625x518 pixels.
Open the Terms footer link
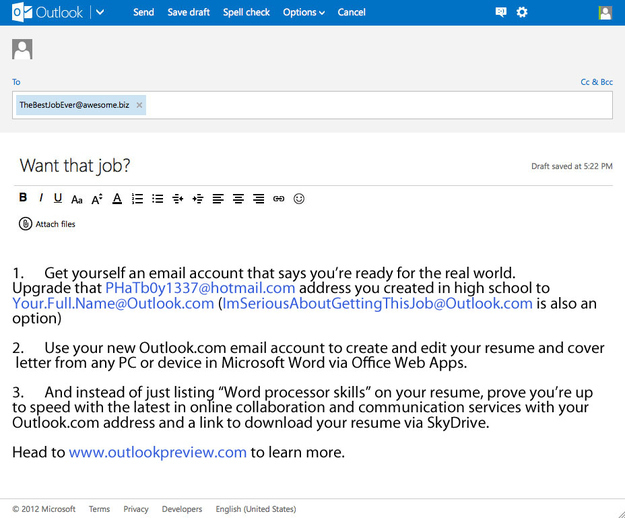coord(99,509)
